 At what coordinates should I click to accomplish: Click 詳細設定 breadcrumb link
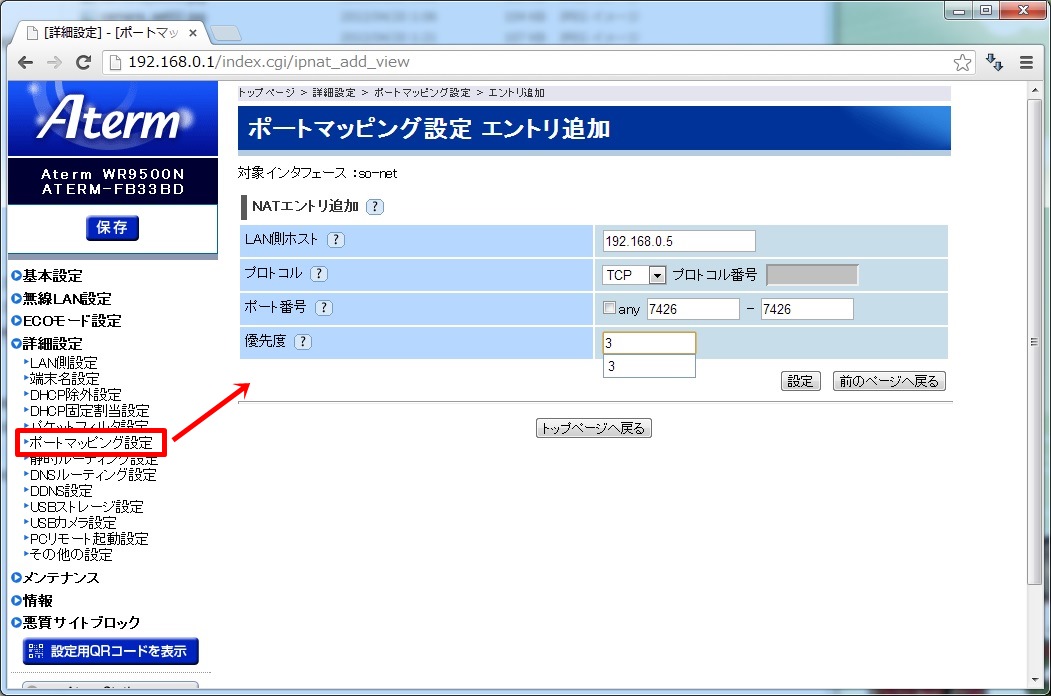tap(334, 93)
